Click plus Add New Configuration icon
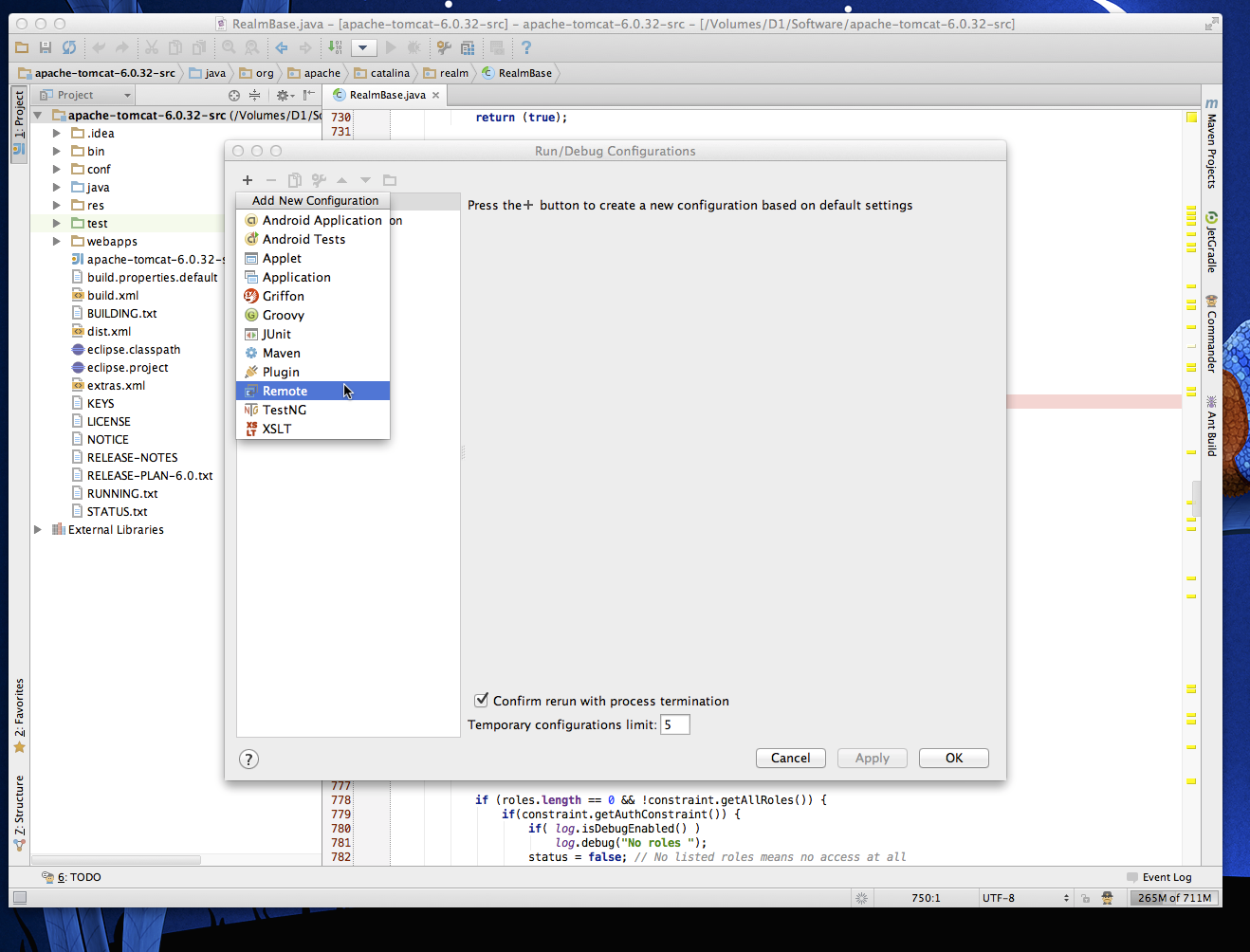Image resolution: width=1250 pixels, height=952 pixels. coord(248,180)
